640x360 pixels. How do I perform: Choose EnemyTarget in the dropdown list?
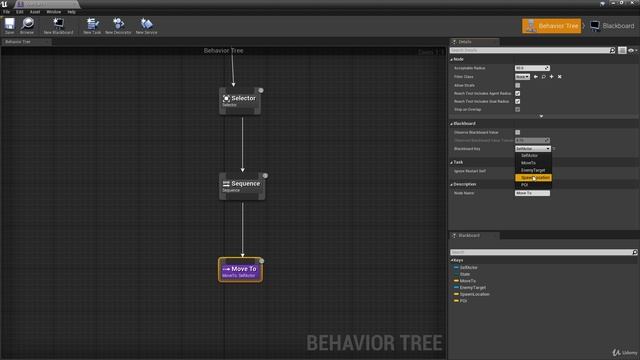(x=533, y=170)
